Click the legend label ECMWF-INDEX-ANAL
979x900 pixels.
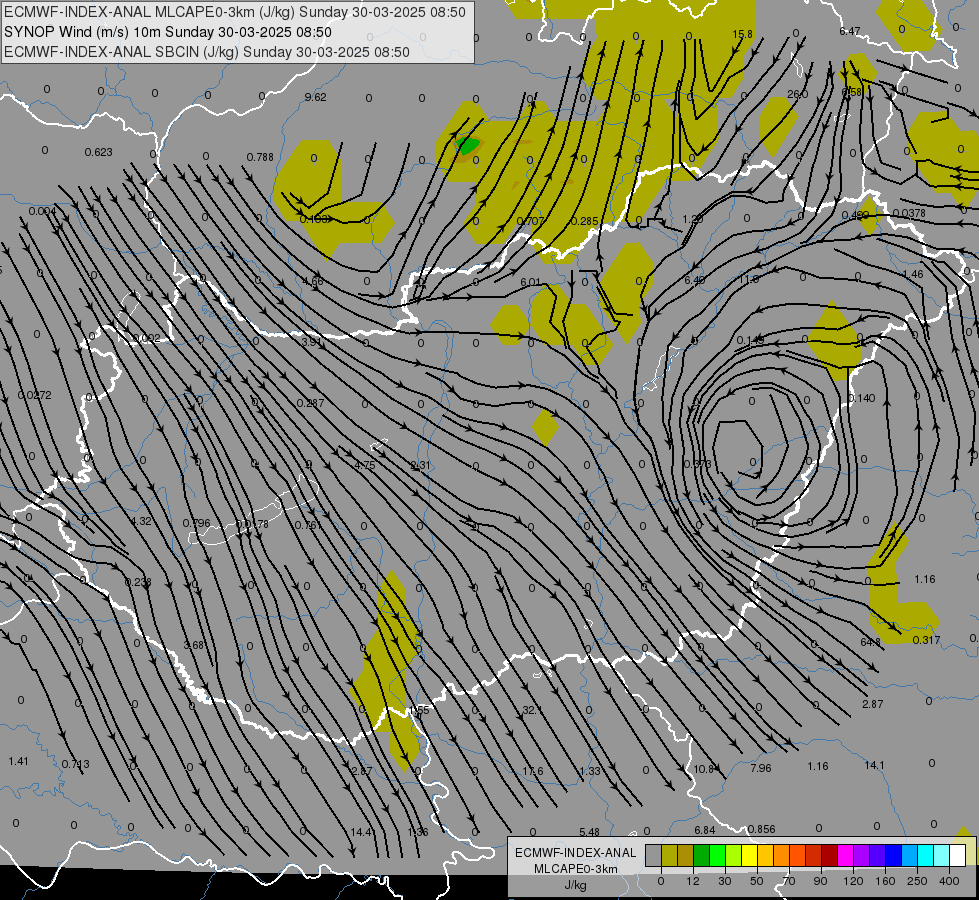[x=576, y=853]
